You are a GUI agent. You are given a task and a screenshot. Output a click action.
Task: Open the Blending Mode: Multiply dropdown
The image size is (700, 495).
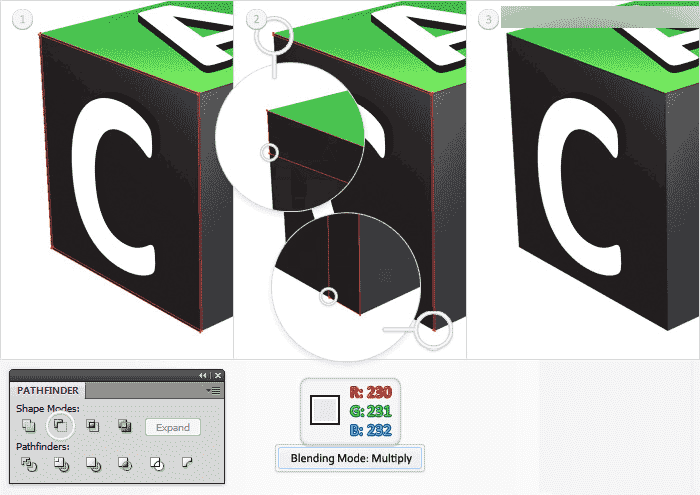(350, 458)
